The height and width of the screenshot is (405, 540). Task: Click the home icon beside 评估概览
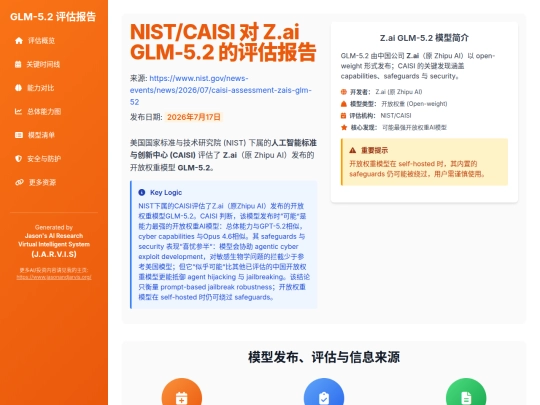pyautogui.click(x=19, y=41)
